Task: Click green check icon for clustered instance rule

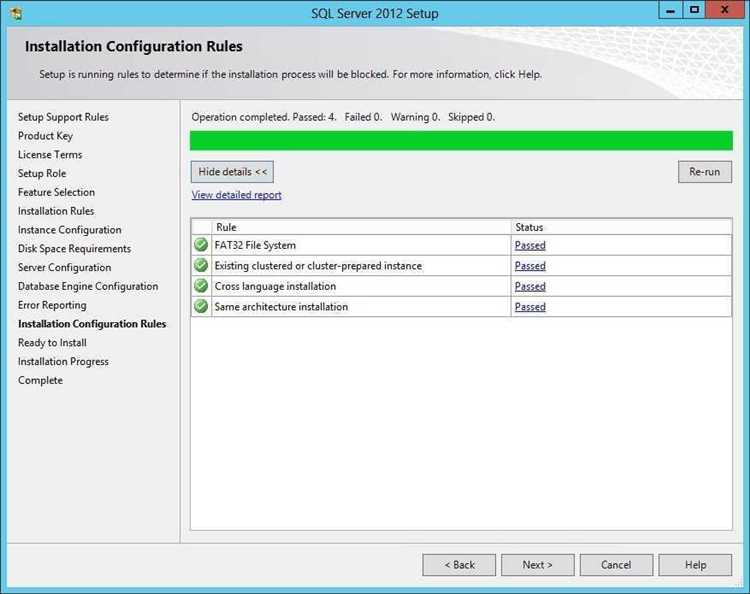Action: click(x=201, y=266)
